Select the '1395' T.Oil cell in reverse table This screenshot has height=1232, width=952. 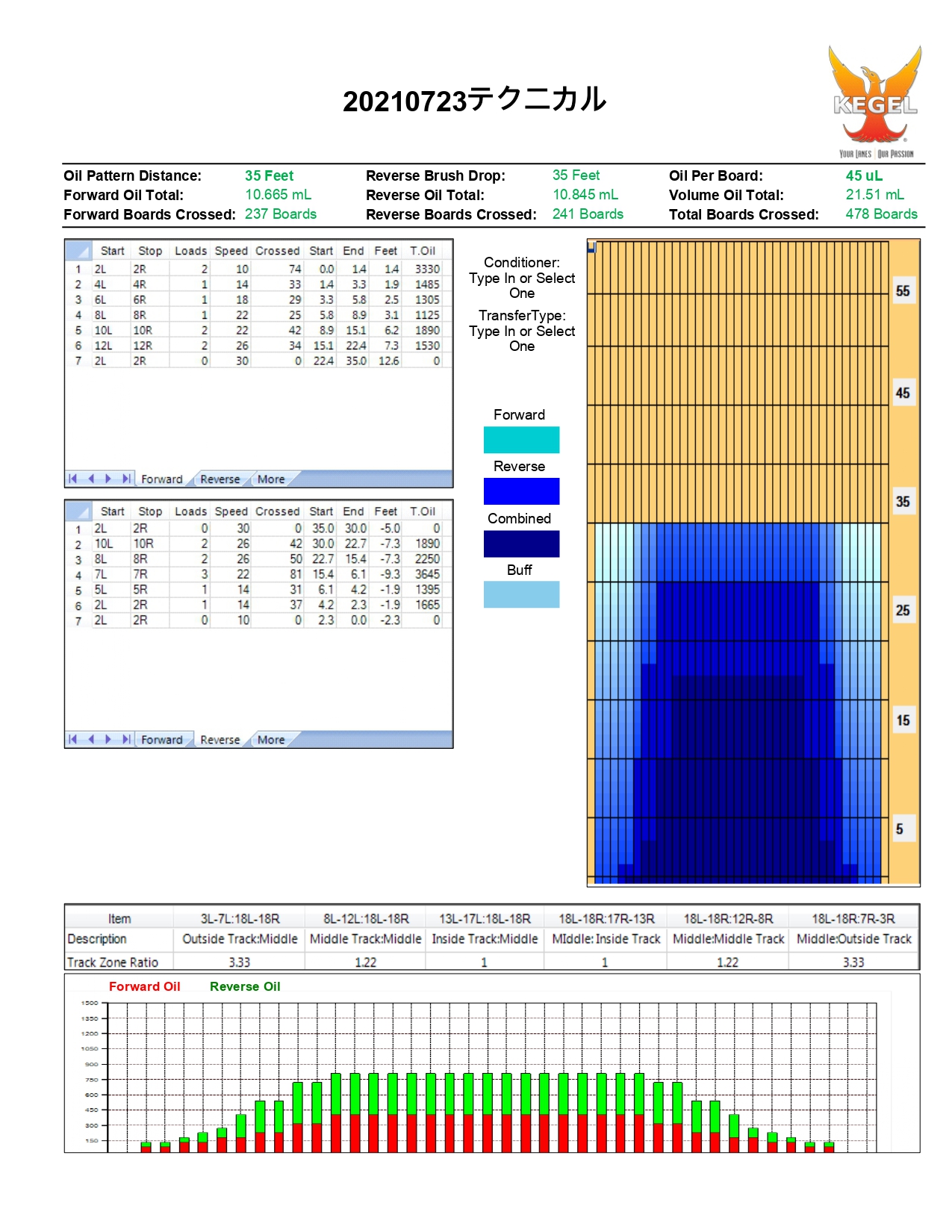tap(423, 590)
